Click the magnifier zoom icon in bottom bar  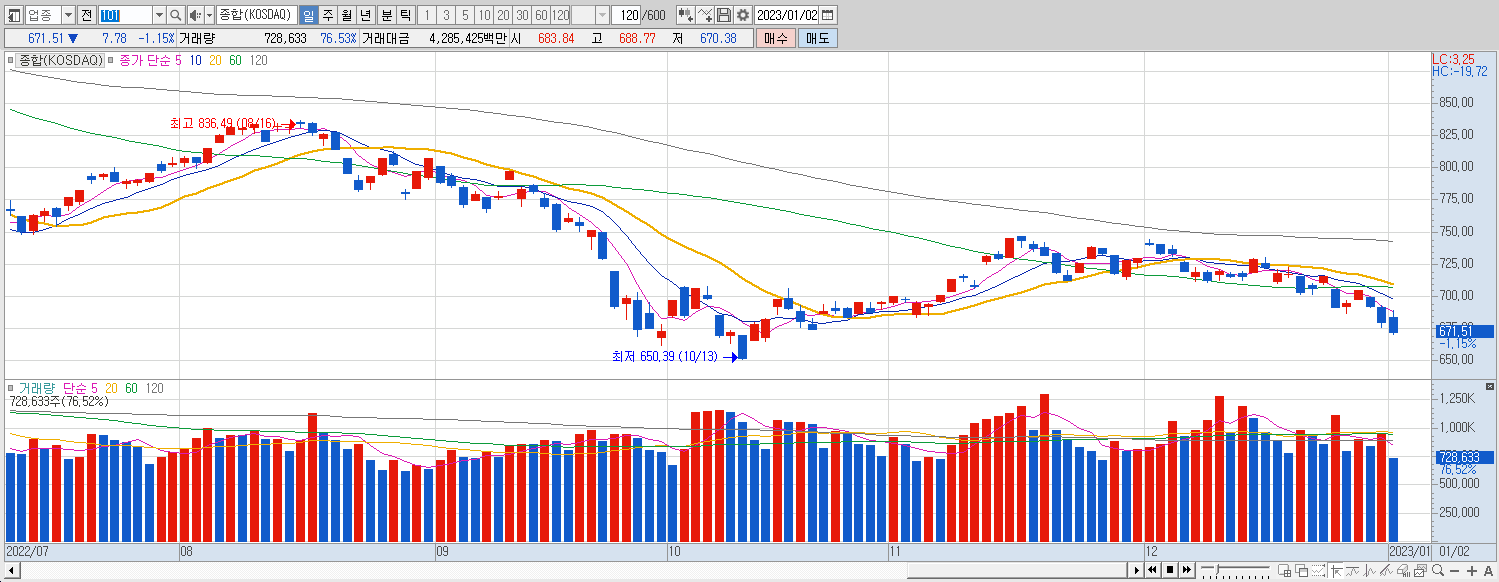[x=1438, y=570]
